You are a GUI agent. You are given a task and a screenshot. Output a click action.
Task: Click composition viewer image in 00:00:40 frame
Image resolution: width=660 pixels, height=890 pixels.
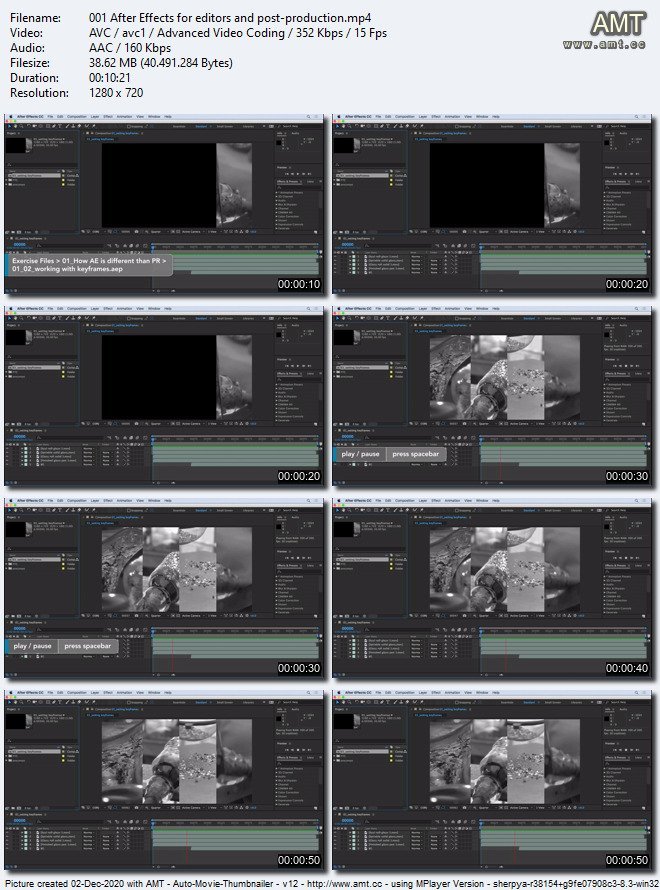pyautogui.click(x=505, y=569)
